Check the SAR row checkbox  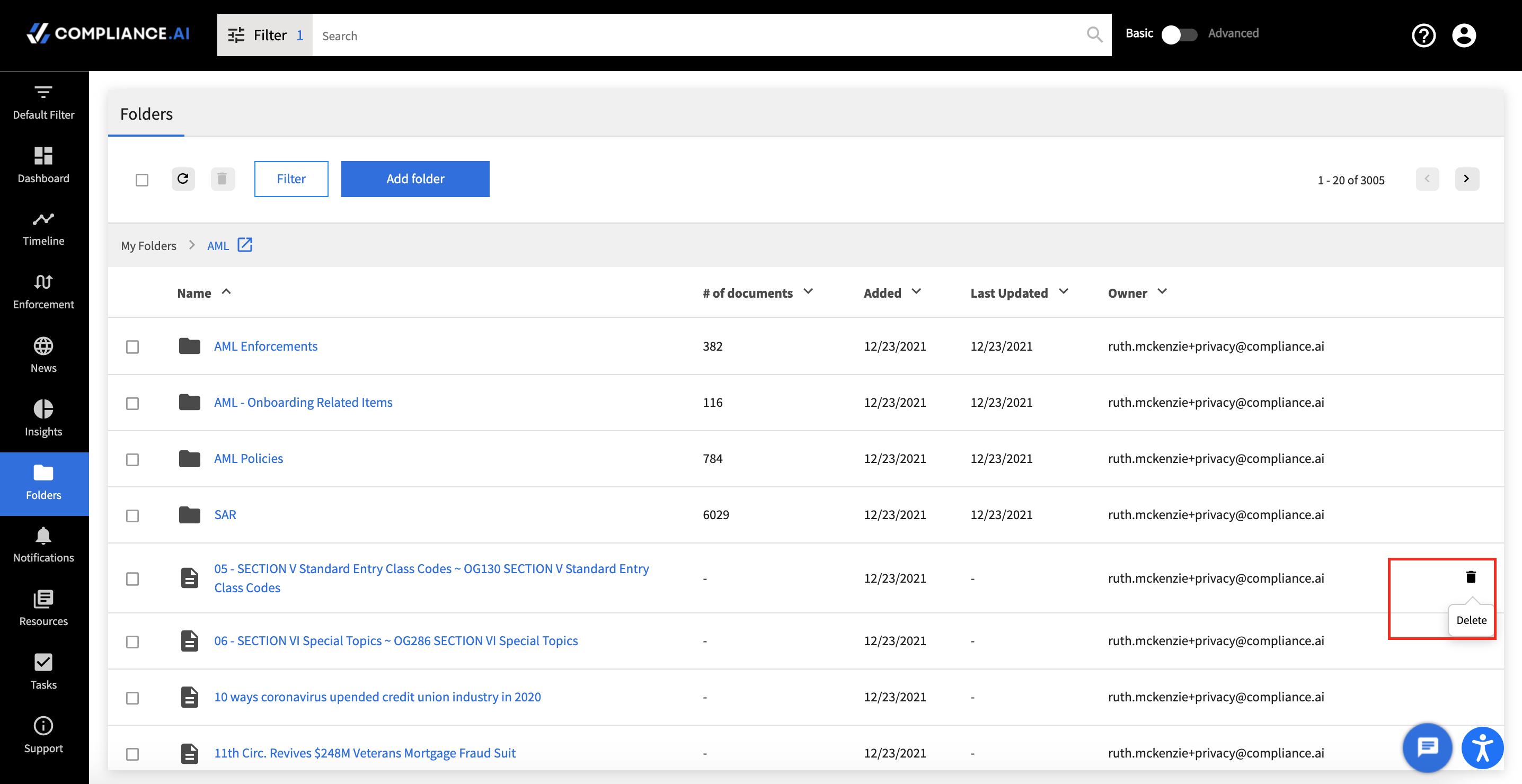point(132,516)
